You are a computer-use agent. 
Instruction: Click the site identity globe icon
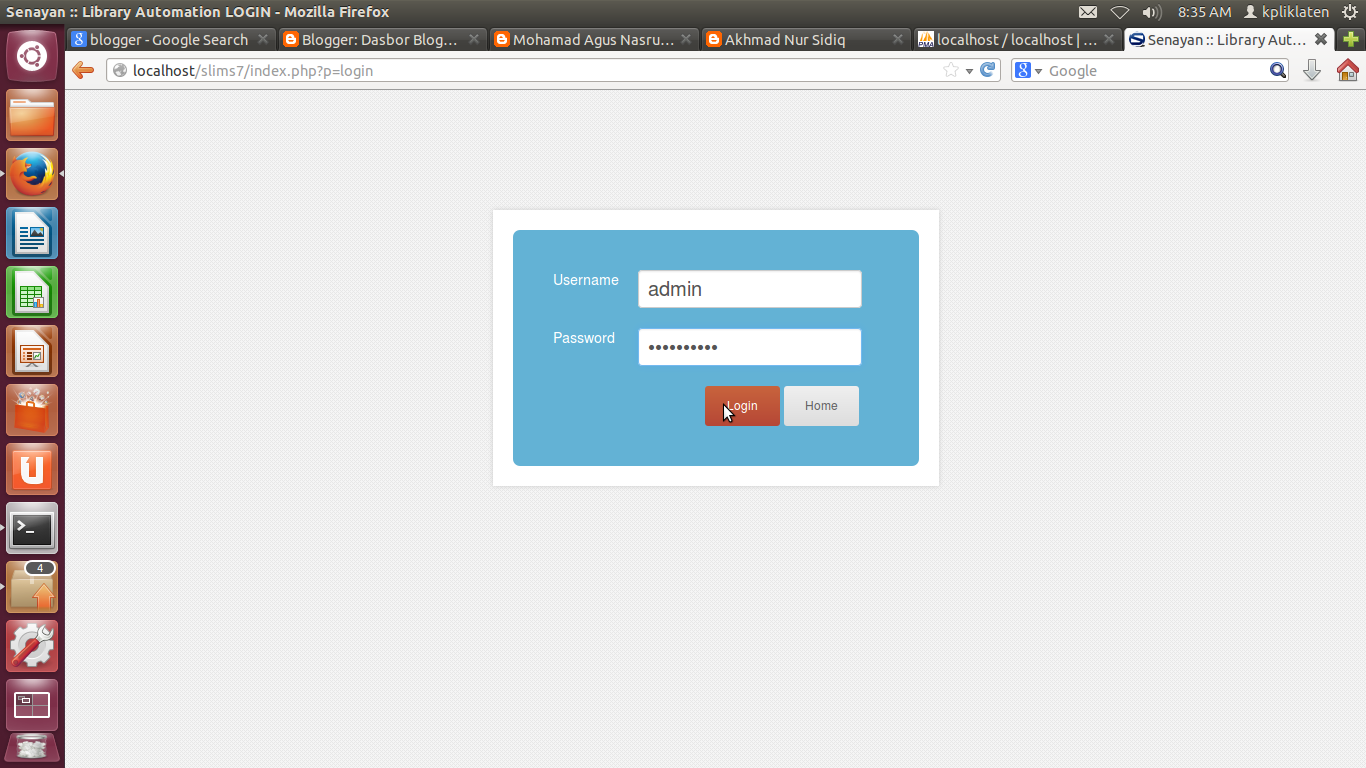point(120,70)
